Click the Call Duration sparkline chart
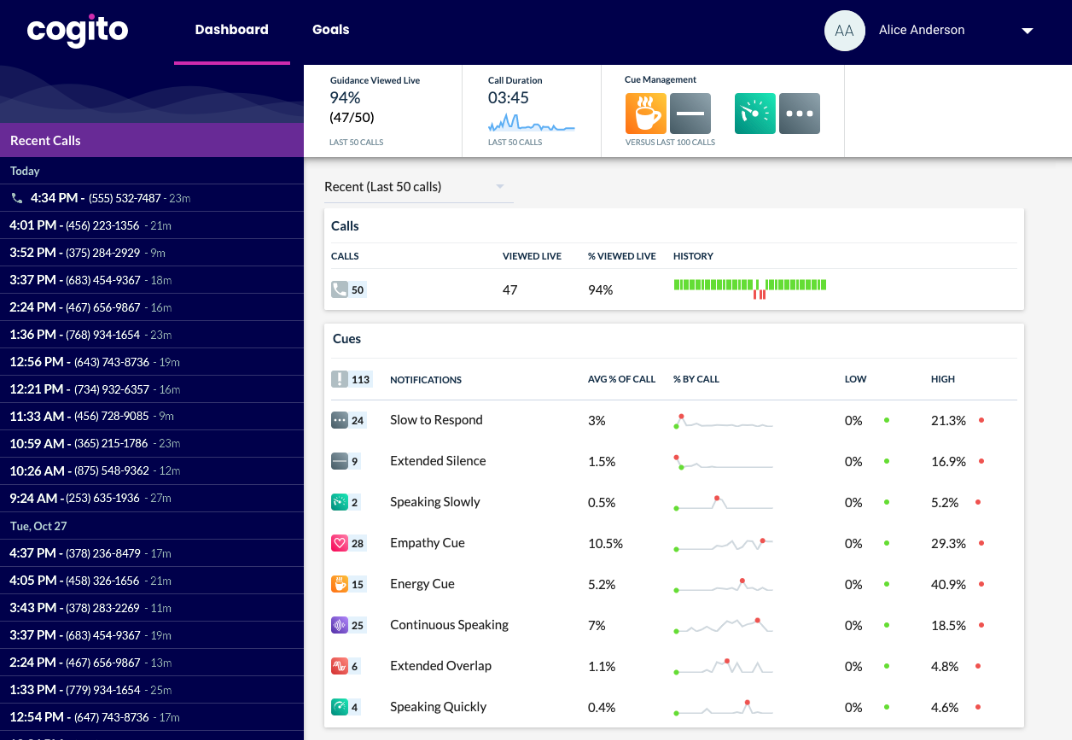This screenshot has height=740, width=1072. click(531, 123)
